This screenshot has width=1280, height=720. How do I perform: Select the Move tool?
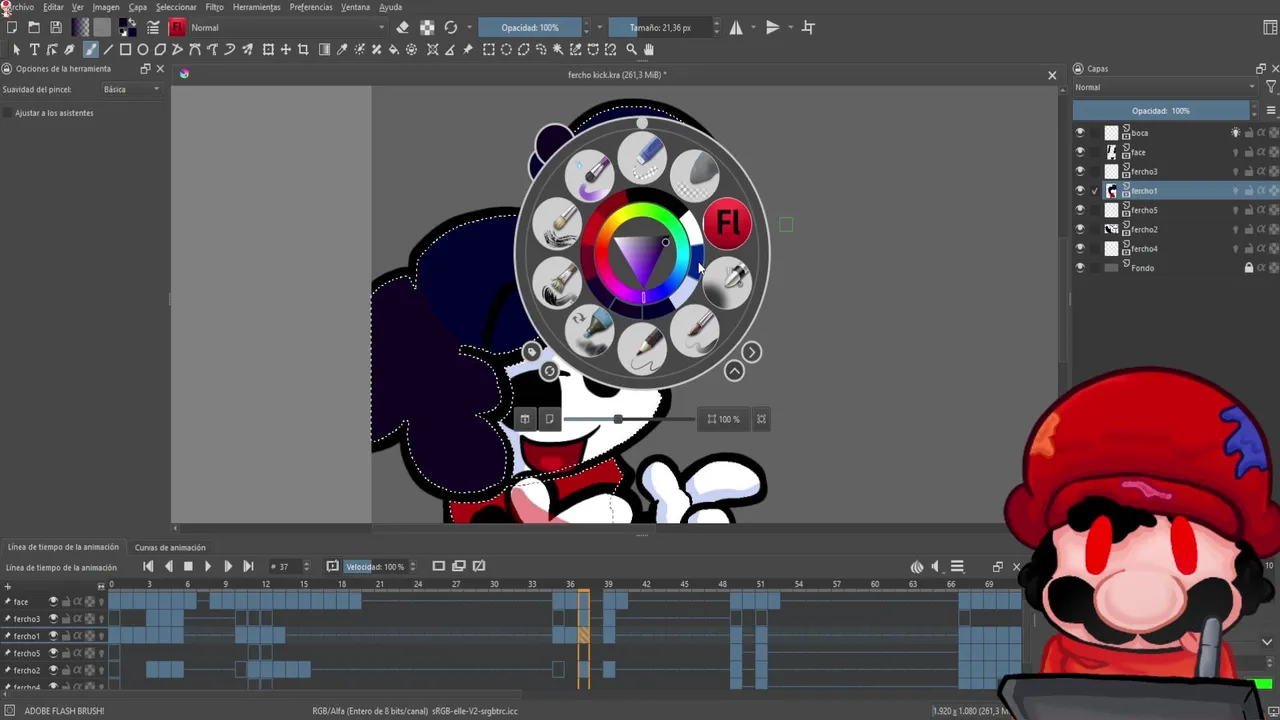[x=285, y=49]
